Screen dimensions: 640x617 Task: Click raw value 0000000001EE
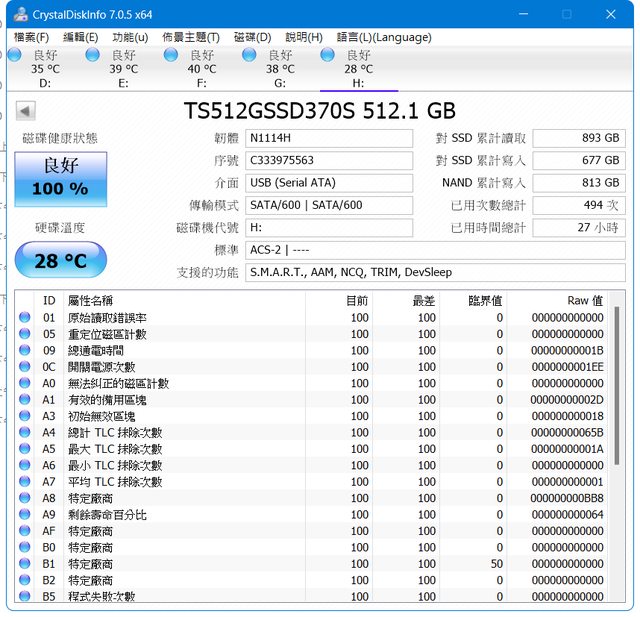567,367
